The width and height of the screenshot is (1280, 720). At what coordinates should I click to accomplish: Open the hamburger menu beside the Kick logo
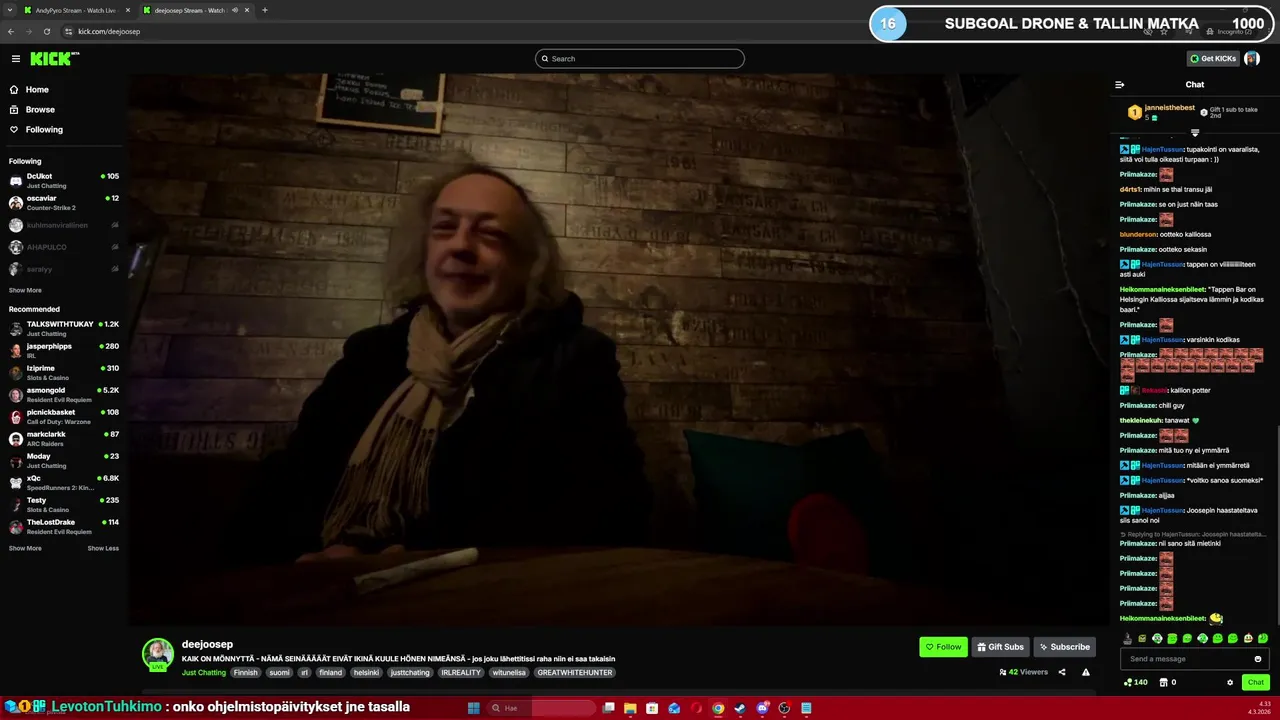tap(16, 59)
